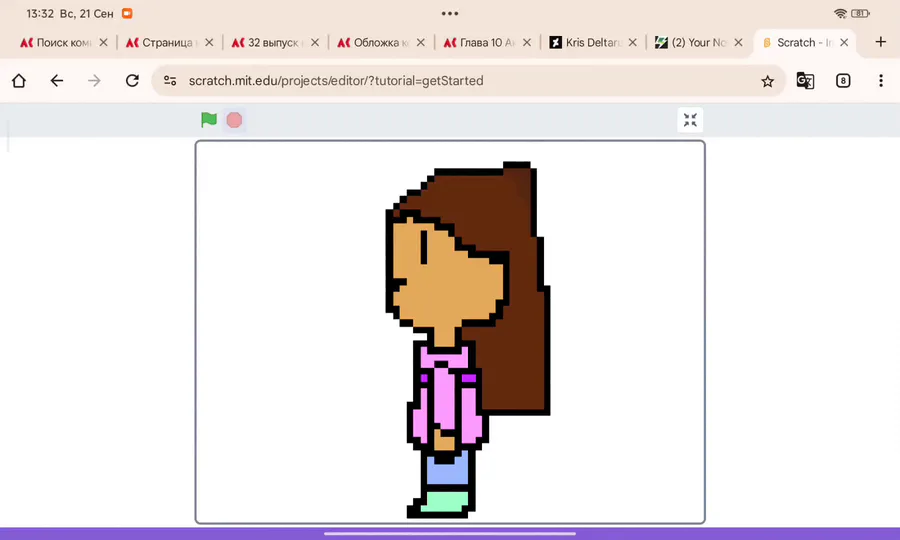This screenshot has width=900, height=540.
Task: Exit full screen stage mode
Action: click(x=690, y=120)
